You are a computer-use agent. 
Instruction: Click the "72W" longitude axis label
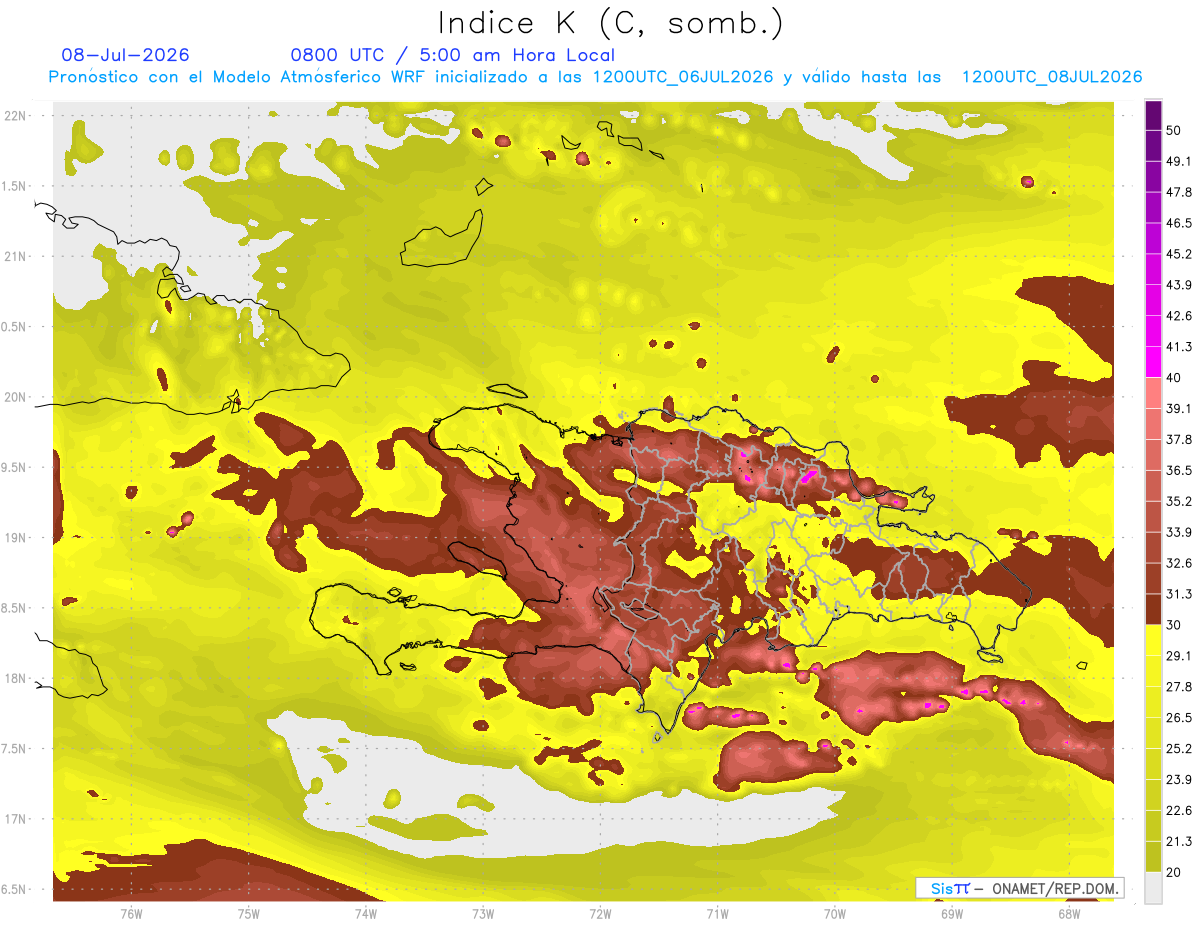[601, 913]
